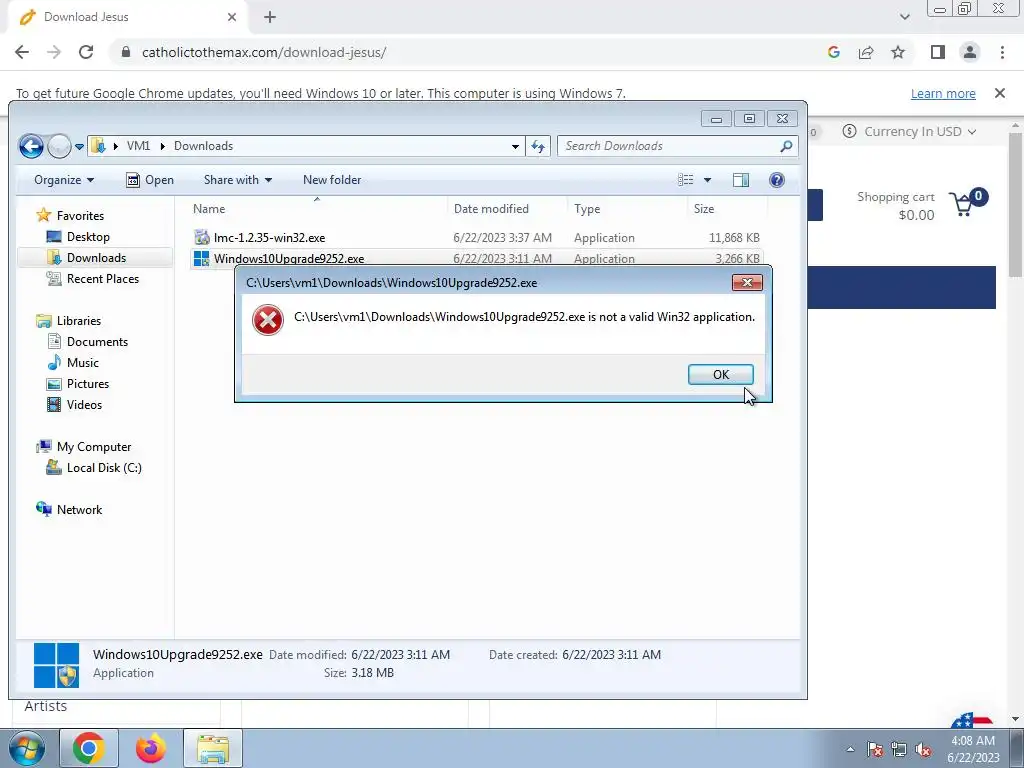This screenshot has height=768, width=1024.
Task: Click Chrome back button
Action: [x=22, y=52]
